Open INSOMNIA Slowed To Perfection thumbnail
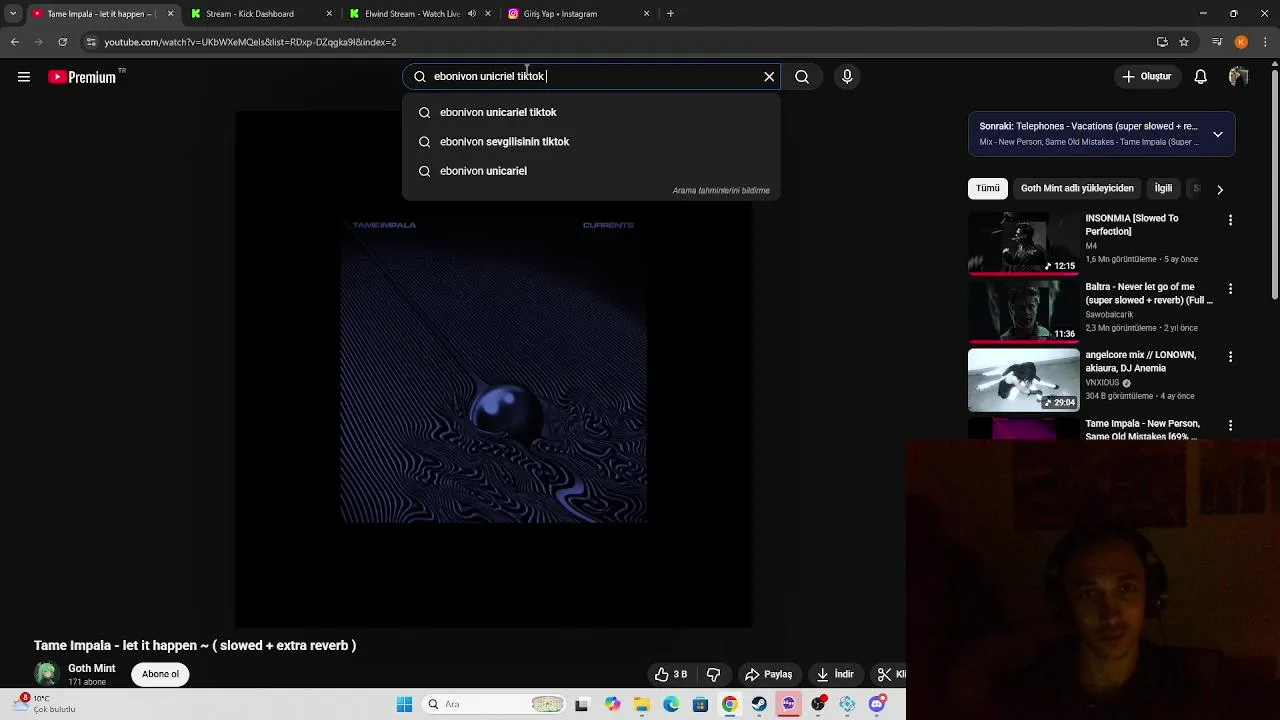Image resolution: width=1280 pixels, height=720 pixels. (1024, 242)
